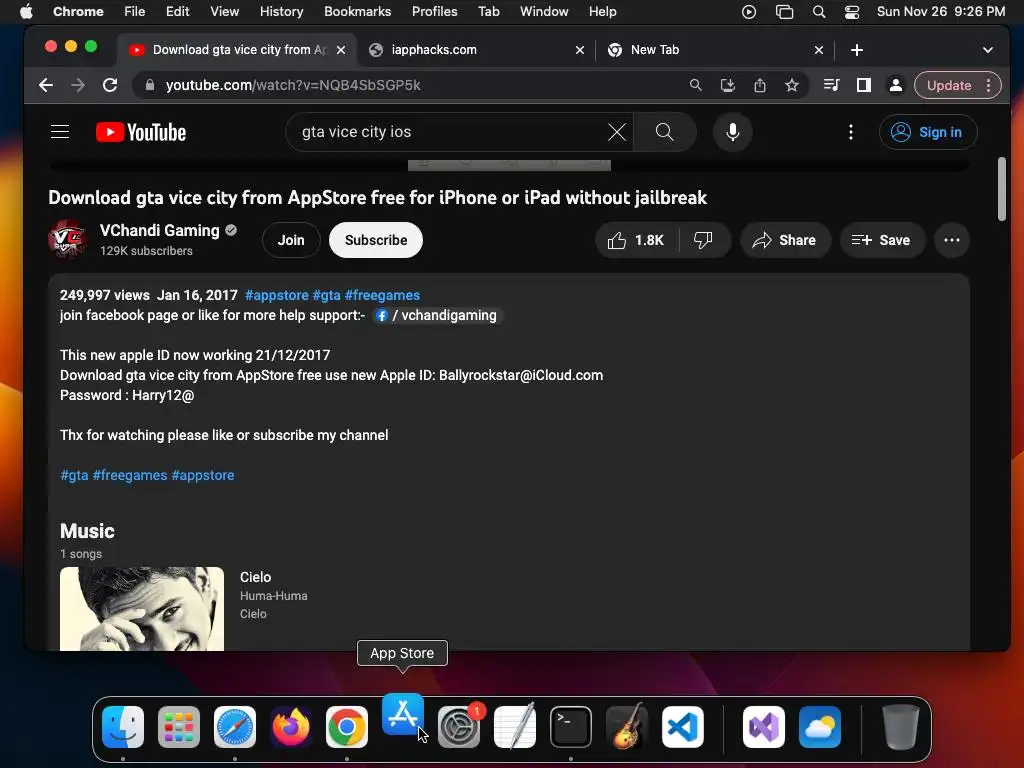Screen dimensions: 1024x768
Task: Save video to a playlist
Action: click(882, 240)
